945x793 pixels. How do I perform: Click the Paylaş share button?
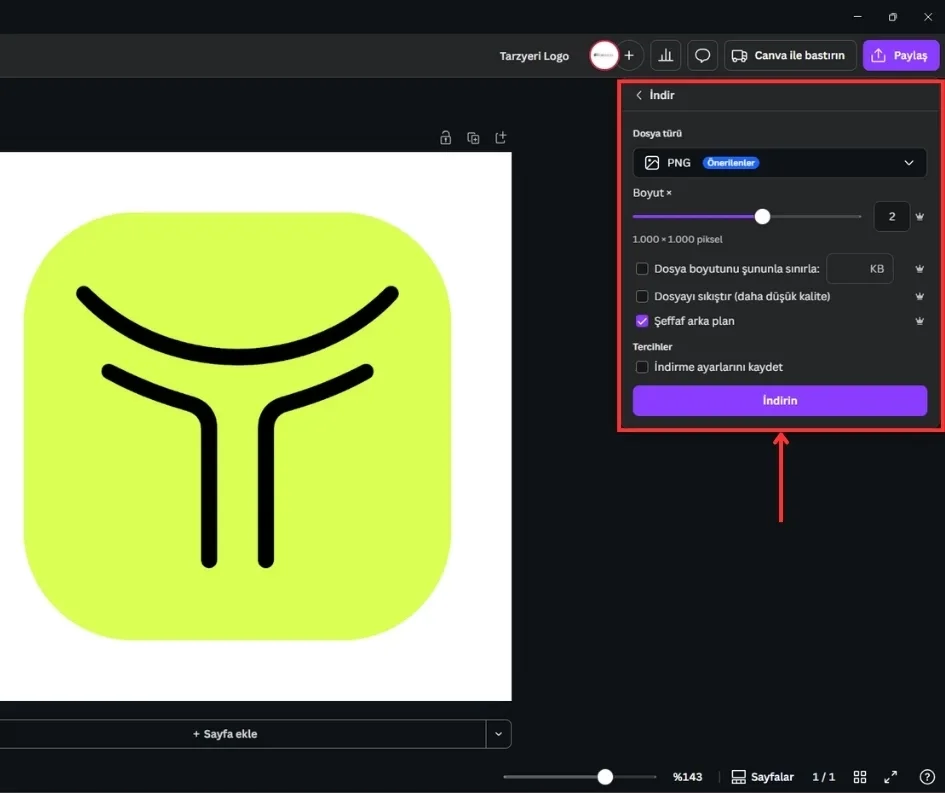click(x=900, y=55)
